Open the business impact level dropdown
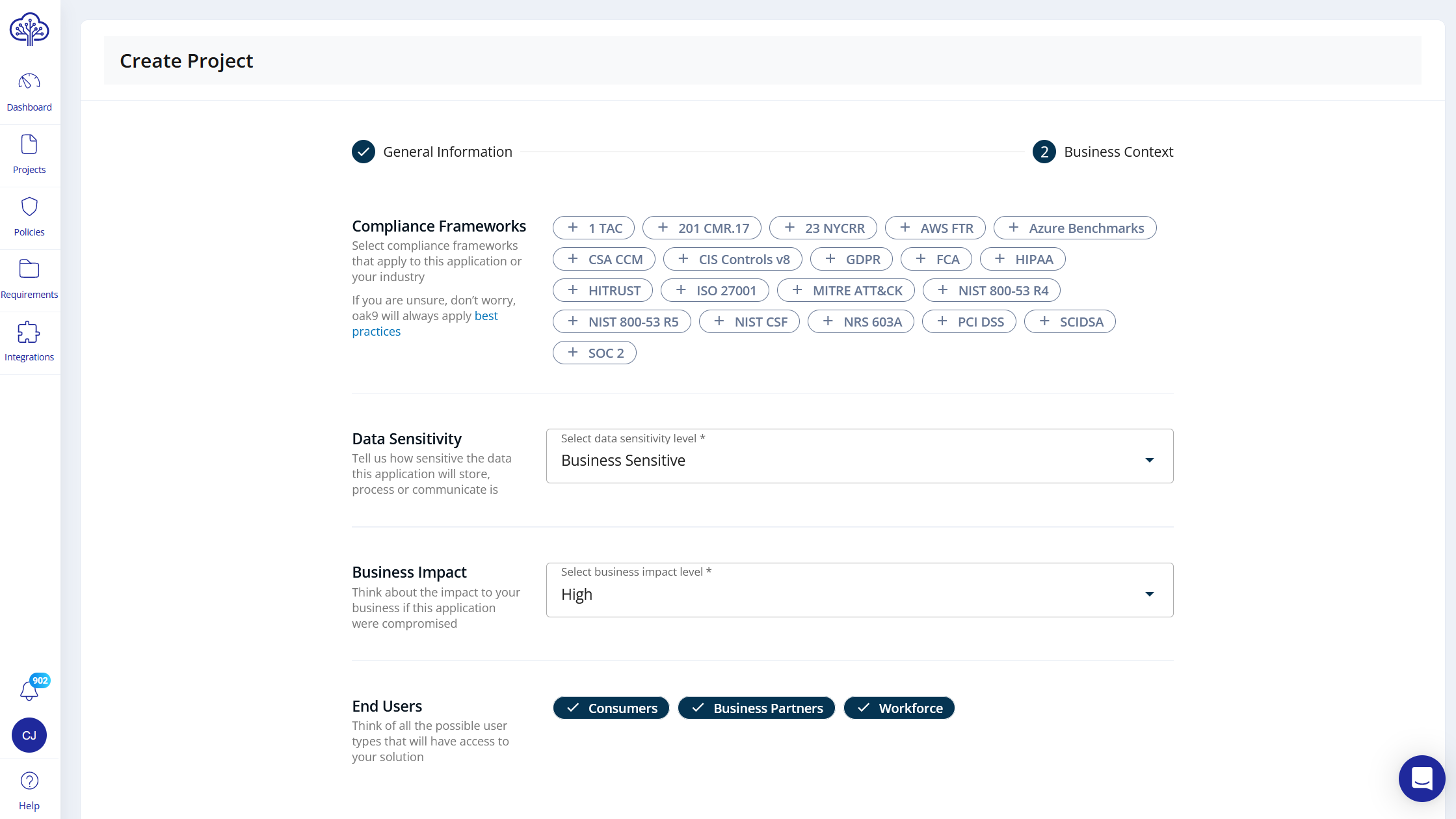 click(x=860, y=590)
